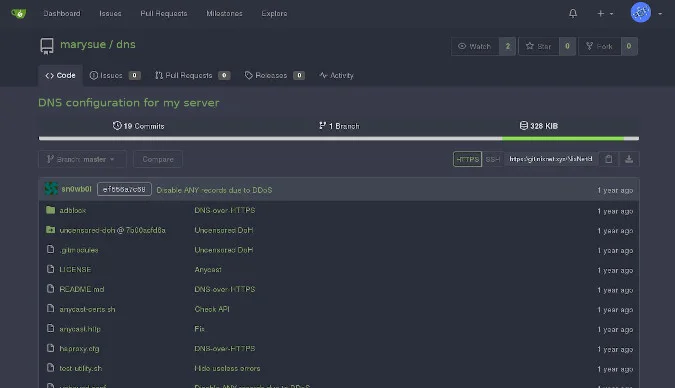Toggle Watch on this repository

(475, 46)
